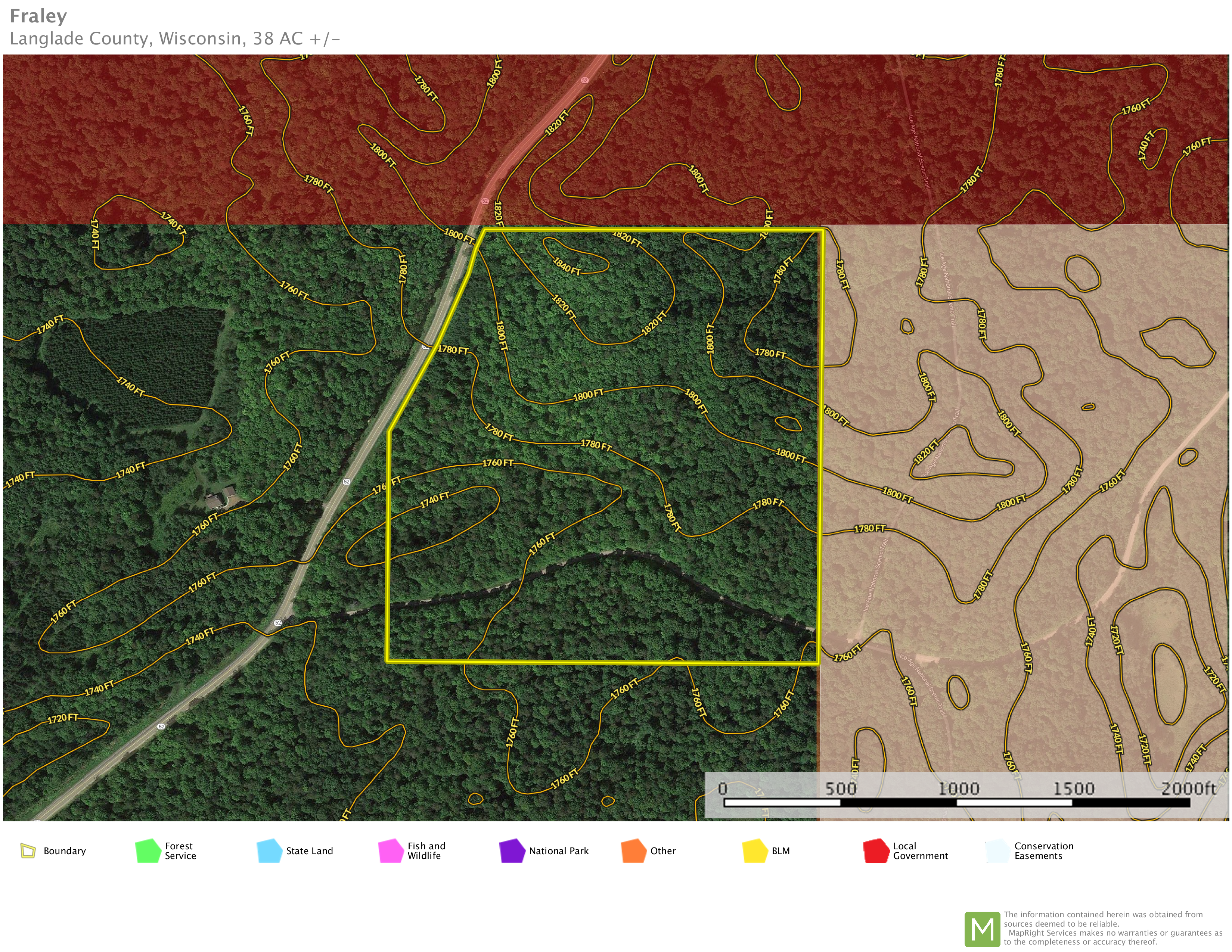Viewport: 1232px width, 952px height.
Task: Click the Local Government legend text
Action: point(920,850)
